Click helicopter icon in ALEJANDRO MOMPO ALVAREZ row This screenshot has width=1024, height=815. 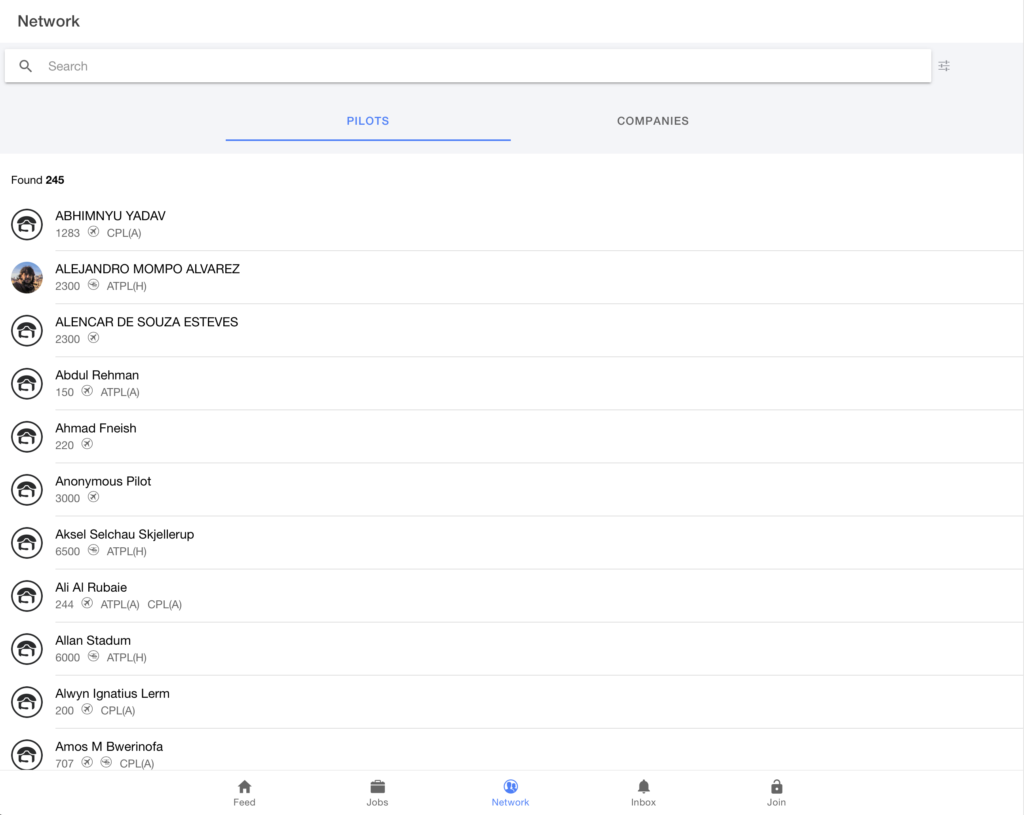93,285
